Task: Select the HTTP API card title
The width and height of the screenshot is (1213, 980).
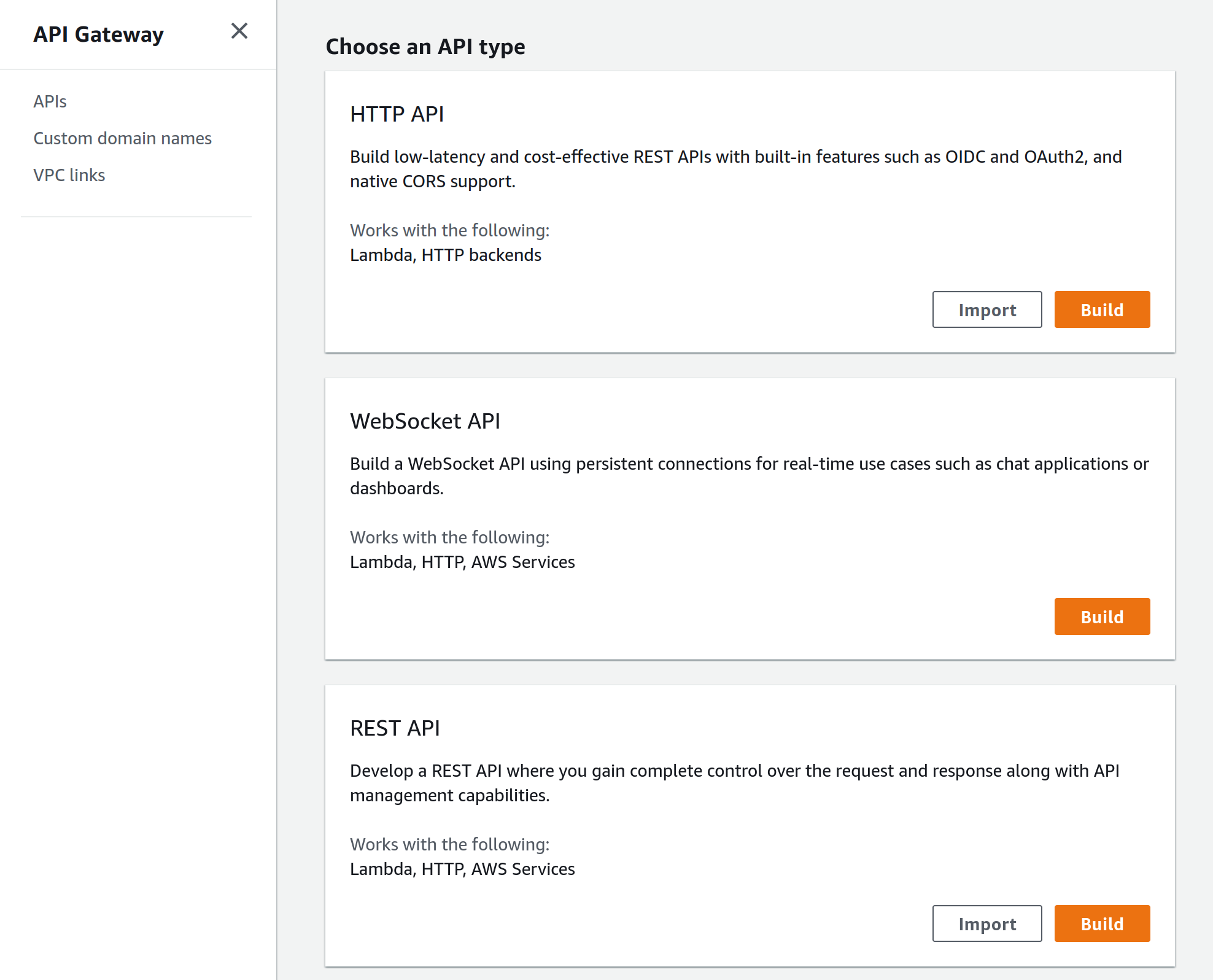Action: coord(397,114)
